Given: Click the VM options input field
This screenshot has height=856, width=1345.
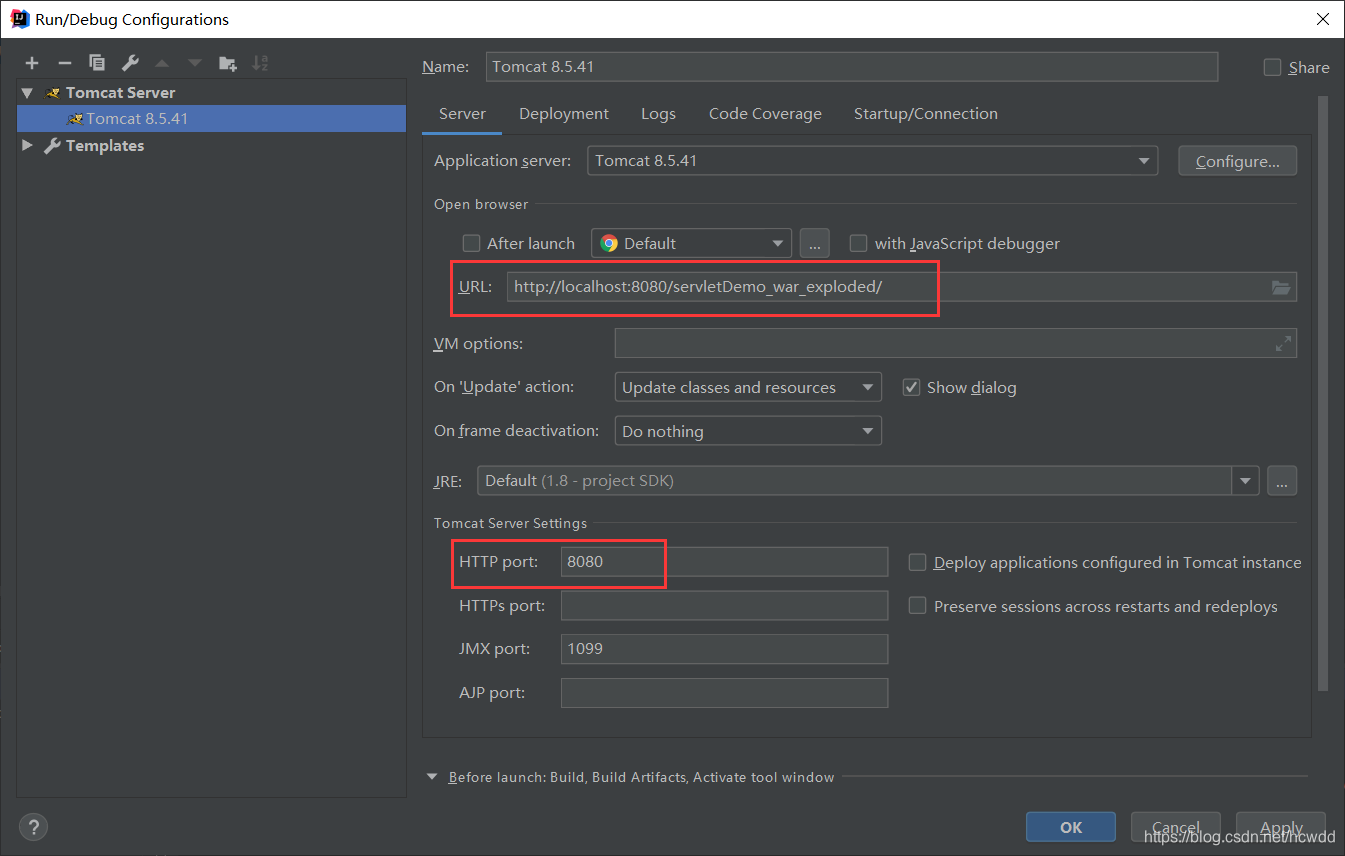Looking at the screenshot, I should coord(955,343).
